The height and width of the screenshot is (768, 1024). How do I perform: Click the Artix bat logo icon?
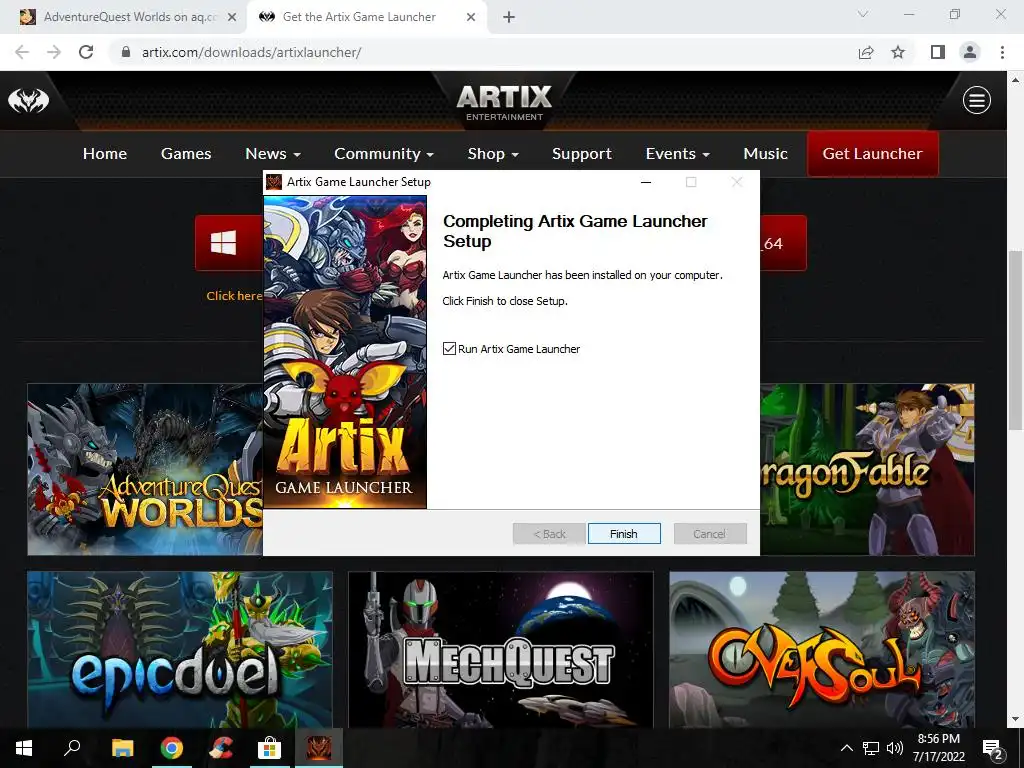pos(28,101)
